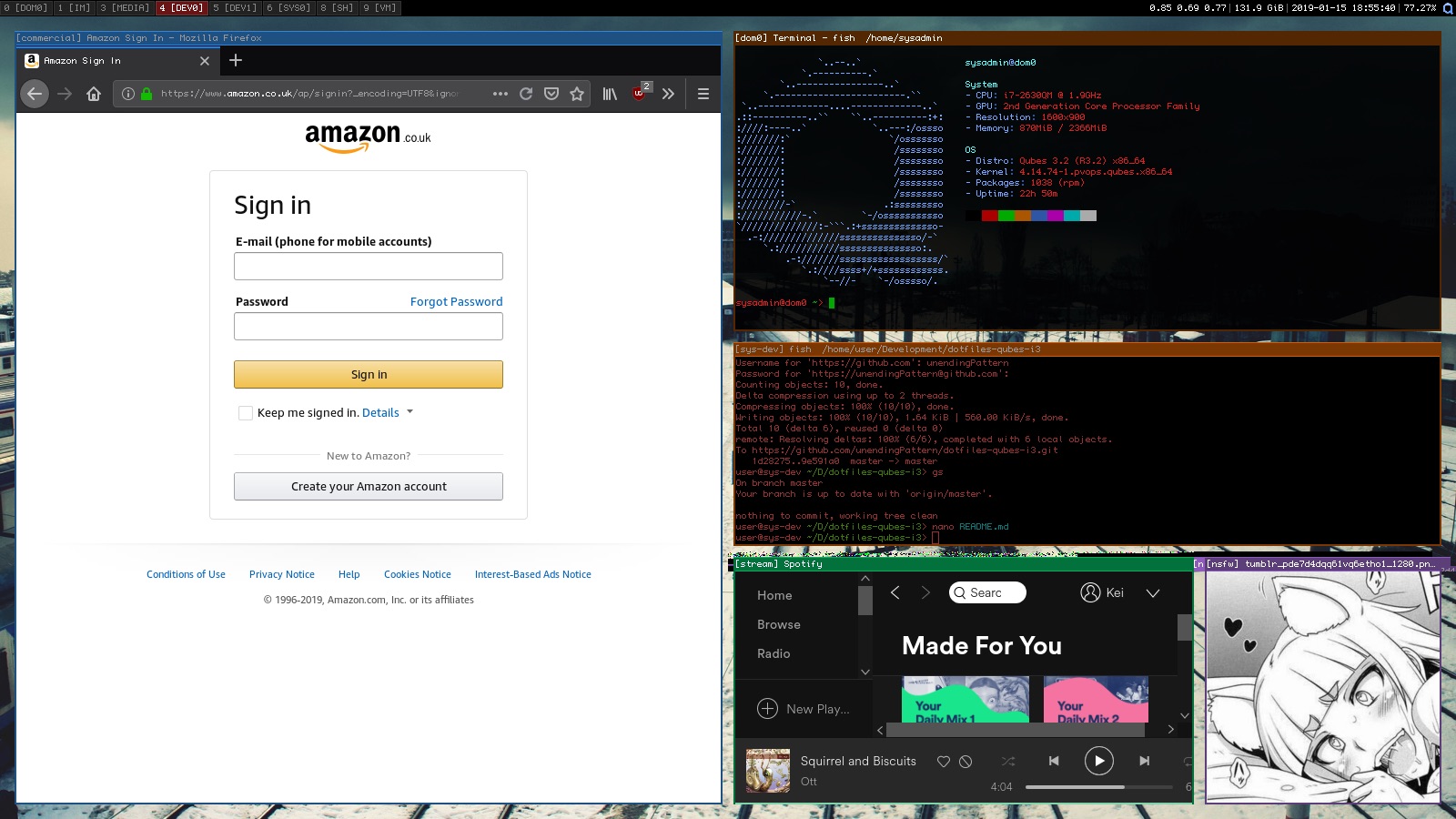Viewport: 1456px width, 819px height.
Task: Open Firefox hamburger menu
Action: coord(703,93)
